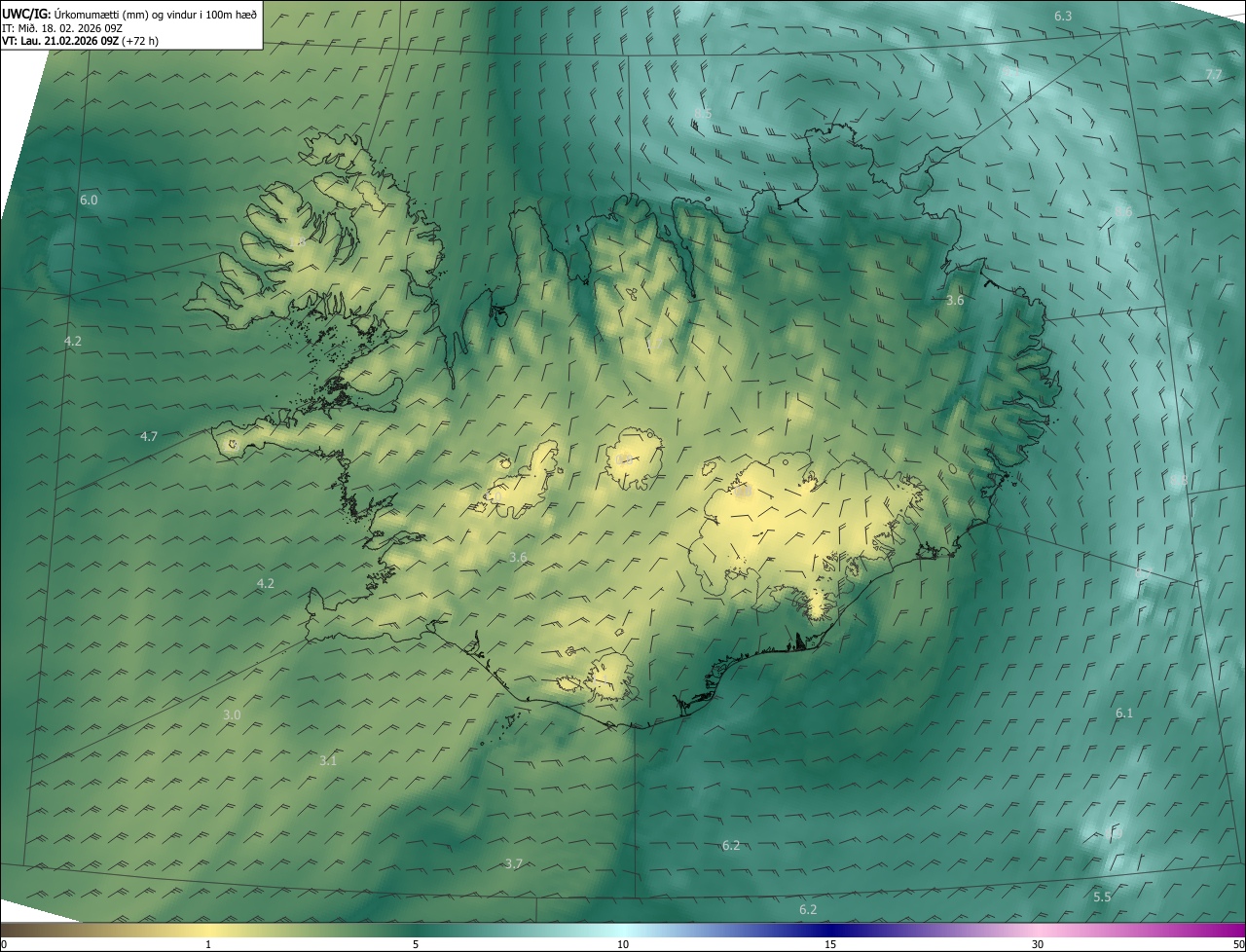Click the 8.6 value label northeast of Iceland
The height and width of the screenshot is (952, 1246).
click(x=1123, y=211)
